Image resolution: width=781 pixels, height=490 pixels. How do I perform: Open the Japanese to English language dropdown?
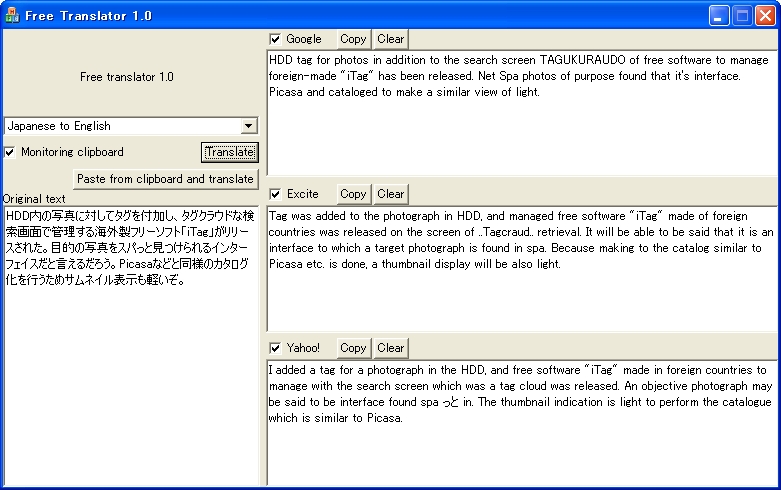[249, 126]
